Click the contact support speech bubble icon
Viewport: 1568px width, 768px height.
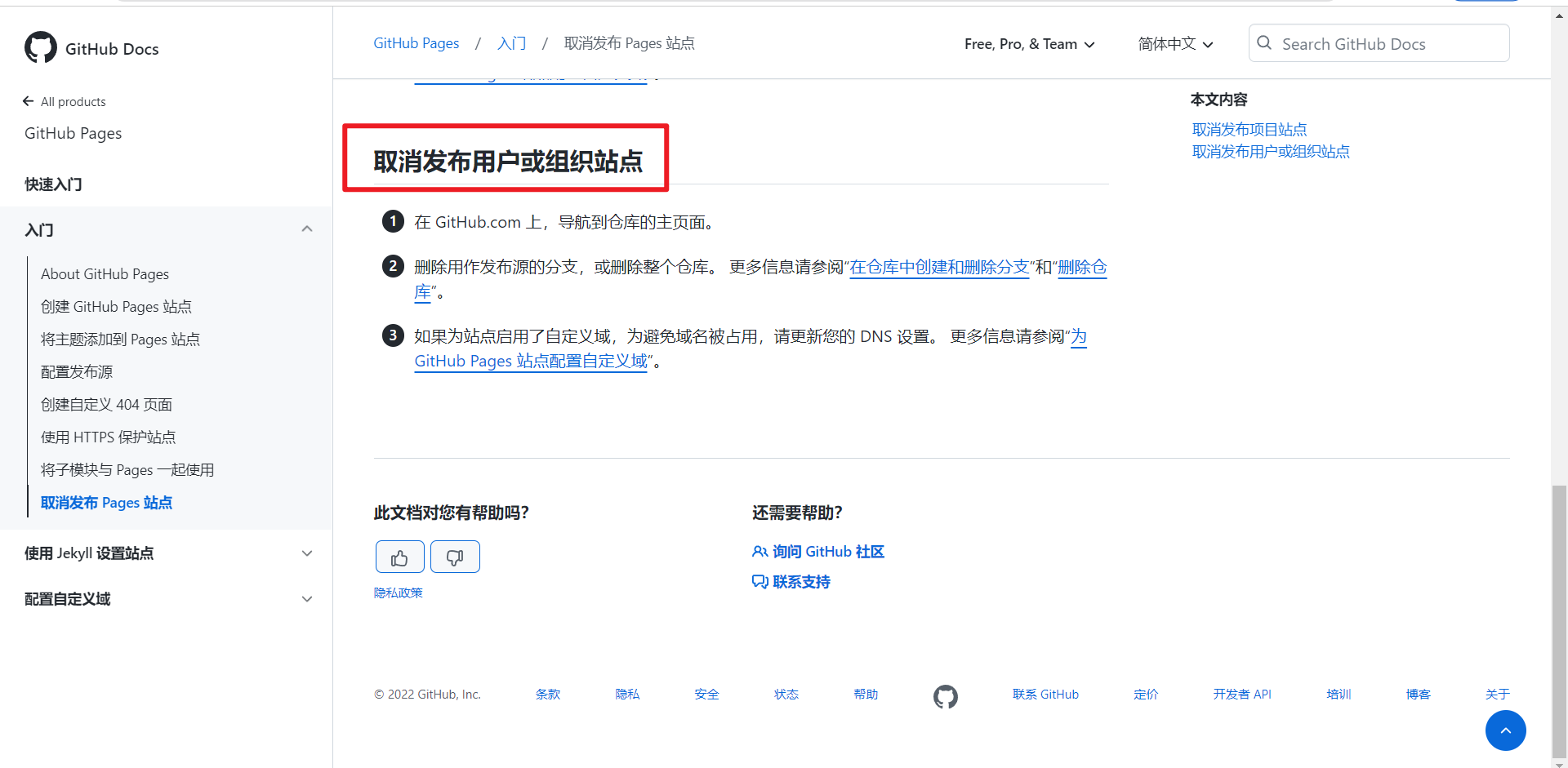tap(759, 582)
